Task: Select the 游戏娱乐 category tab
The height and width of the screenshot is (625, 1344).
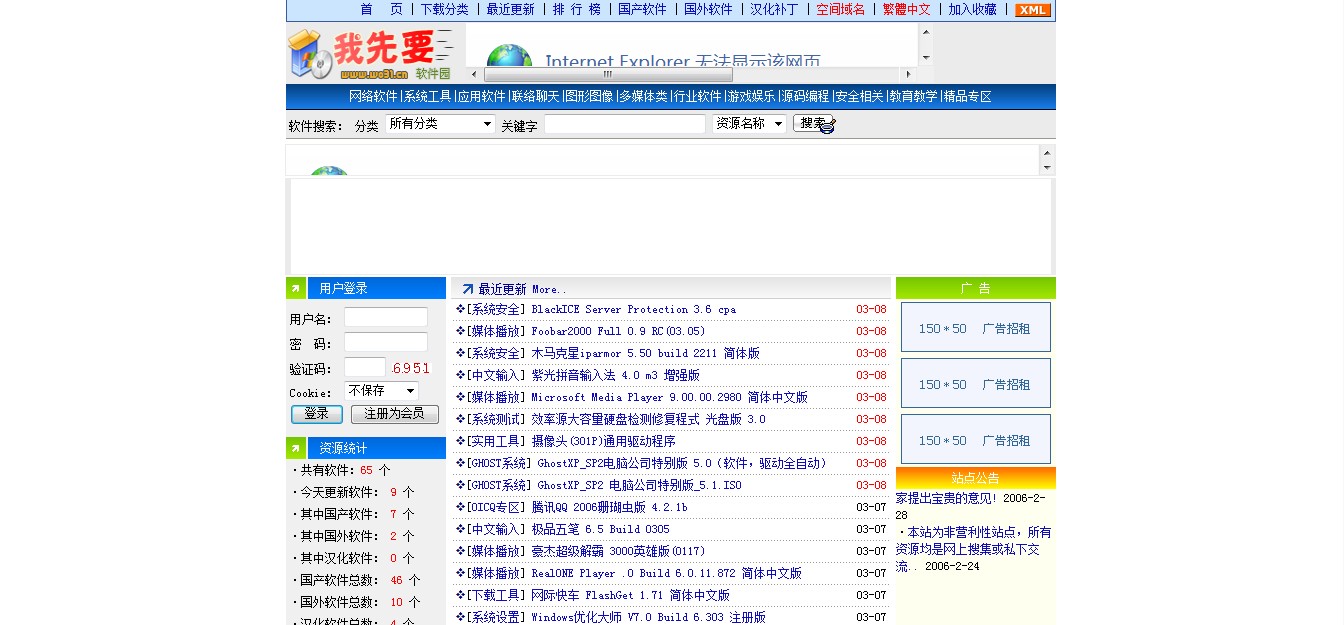Action: click(x=751, y=97)
